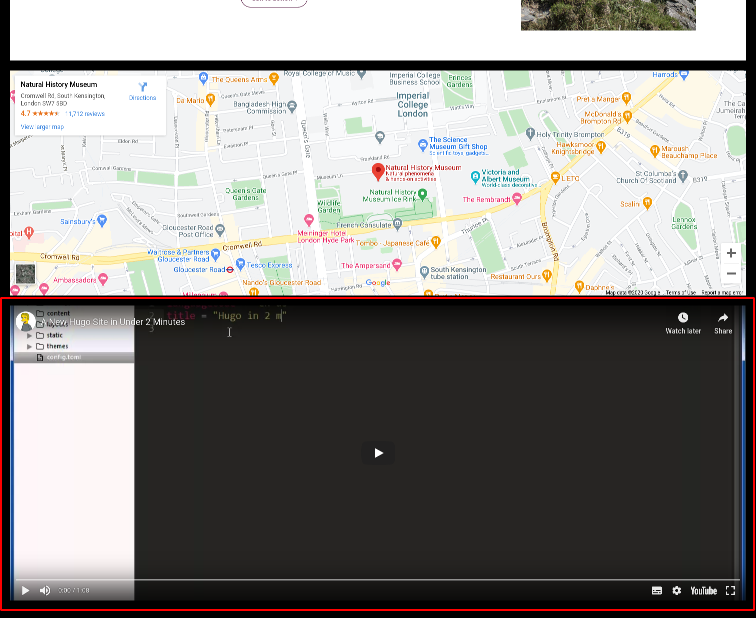Click the Bangladesh High Commission marker

pyautogui.click(x=292, y=105)
